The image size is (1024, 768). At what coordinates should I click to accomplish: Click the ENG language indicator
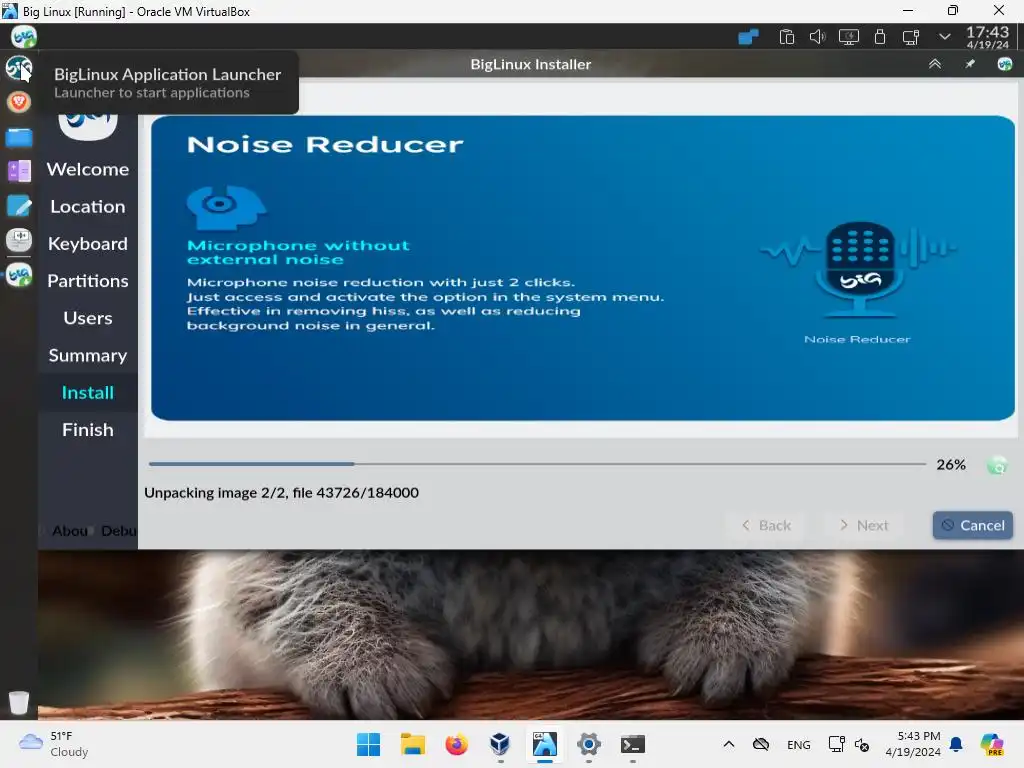pos(799,744)
